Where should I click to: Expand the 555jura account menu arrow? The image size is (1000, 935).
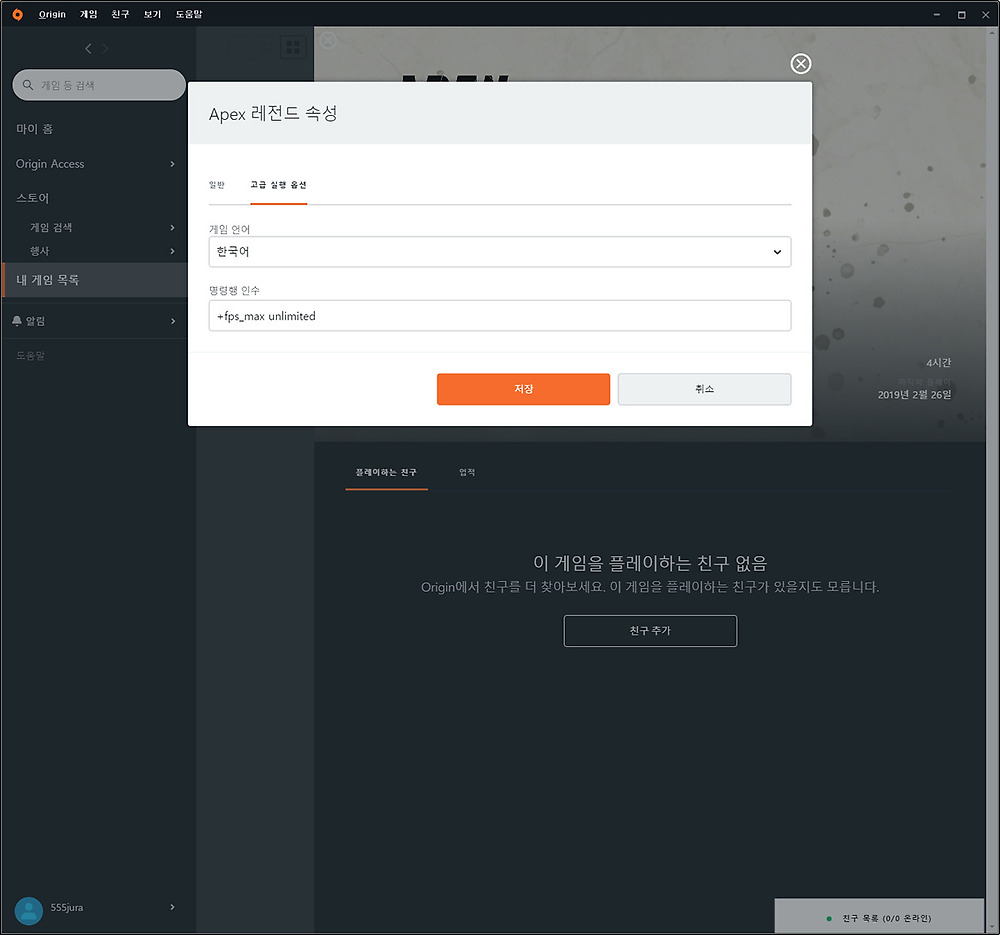[x=172, y=907]
